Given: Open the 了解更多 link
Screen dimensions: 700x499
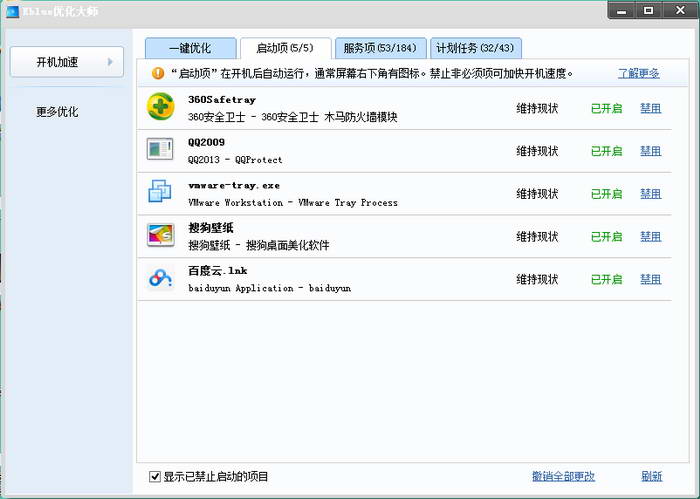Looking at the screenshot, I should click(x=638, y=73).
